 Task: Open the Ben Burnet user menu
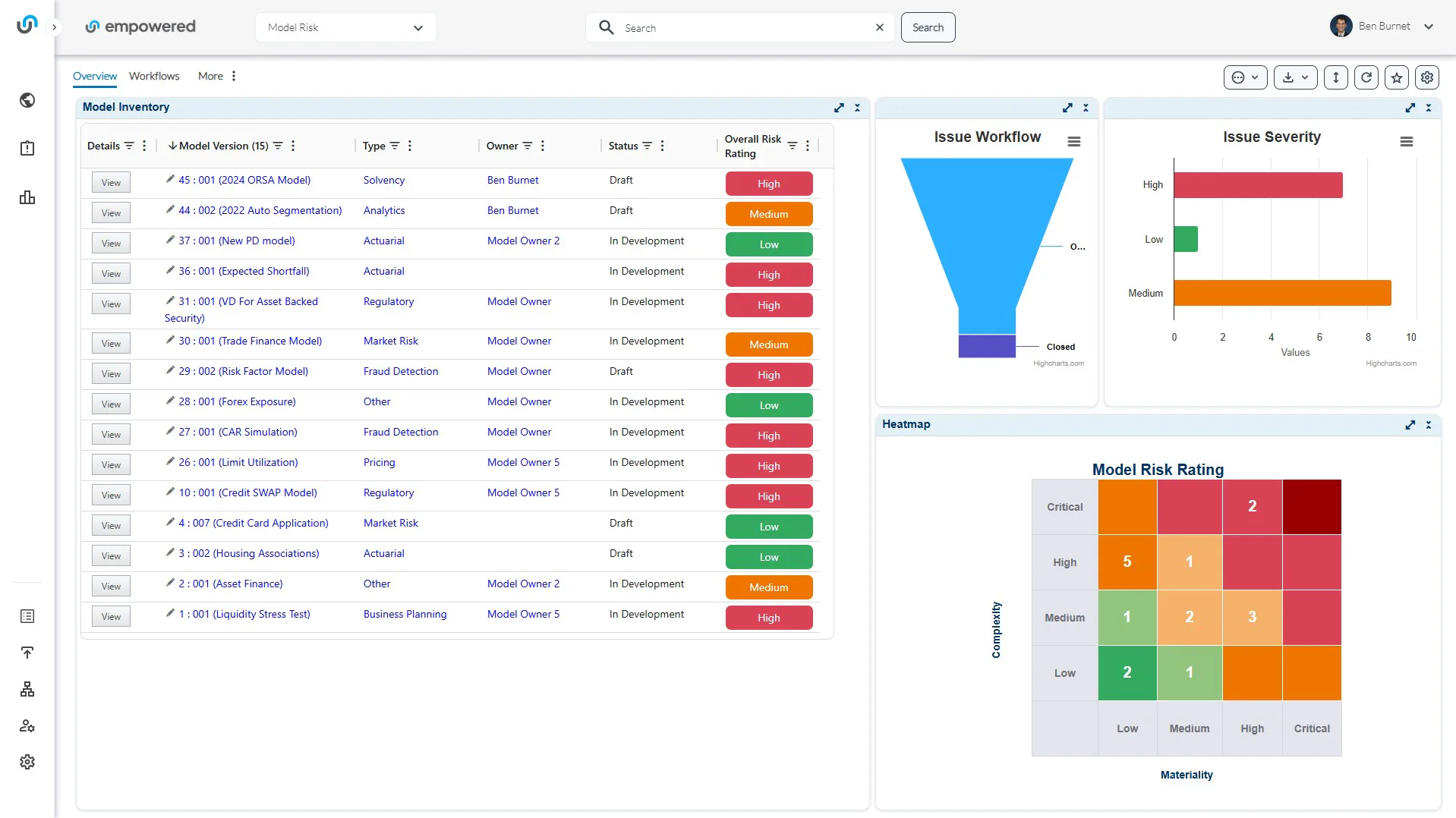click(x=1382, y=26)
